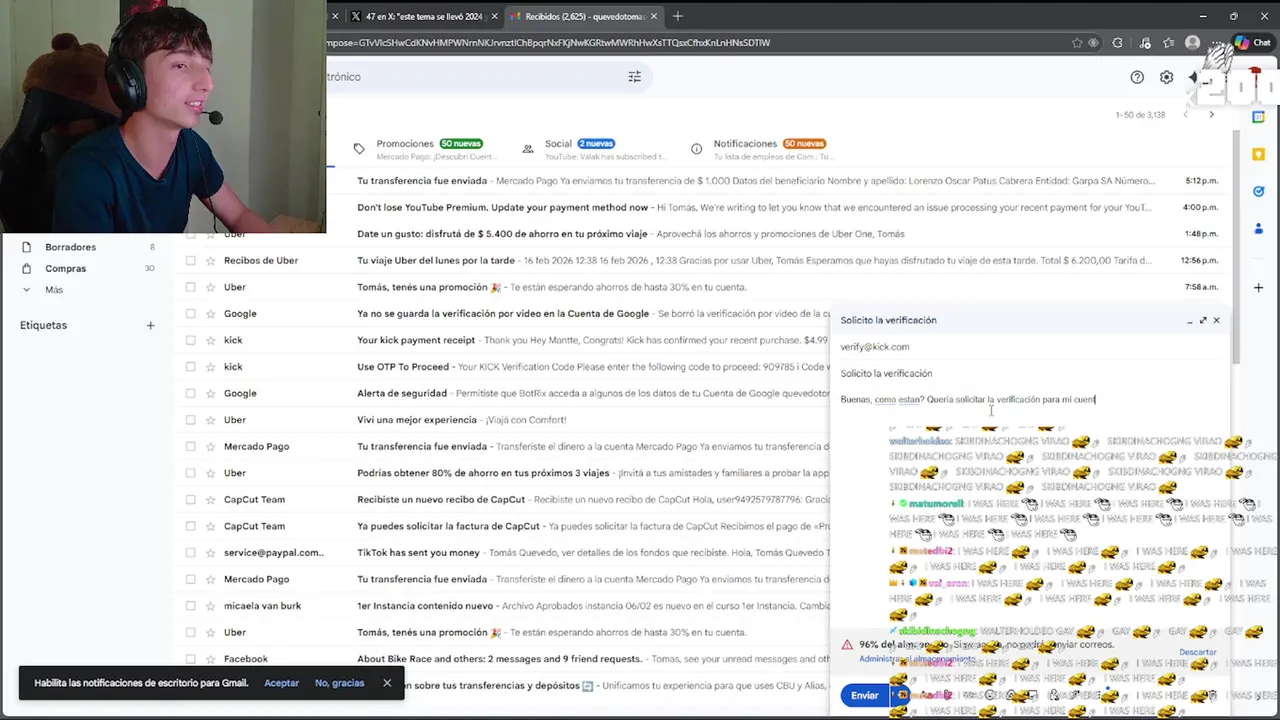Open search filter options icon
The image size is (1280, 720).
(634, 77)
